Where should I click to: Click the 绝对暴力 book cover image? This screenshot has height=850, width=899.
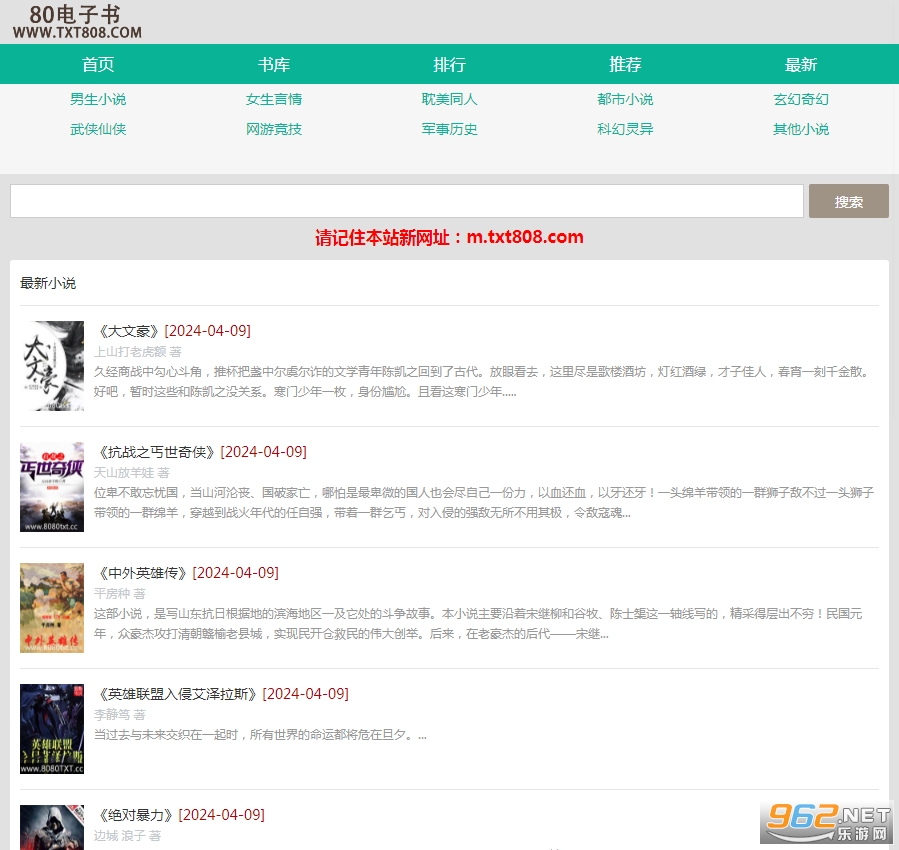52,827
